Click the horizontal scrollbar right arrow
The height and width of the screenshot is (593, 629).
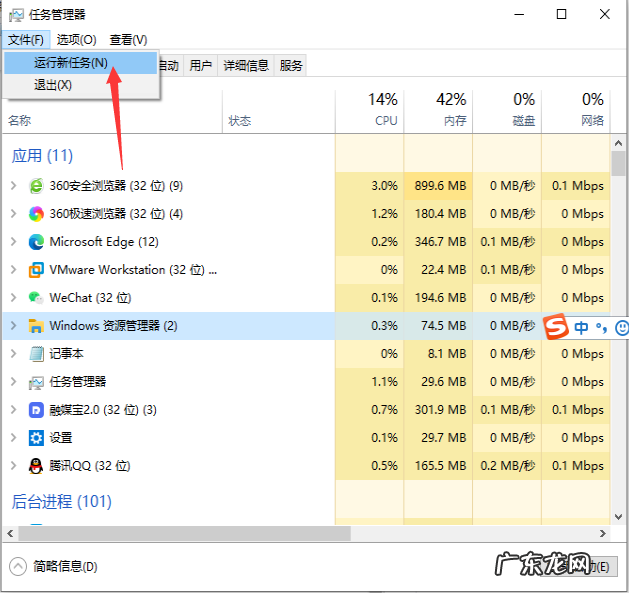pyautogui.click(x=603, y=533)
